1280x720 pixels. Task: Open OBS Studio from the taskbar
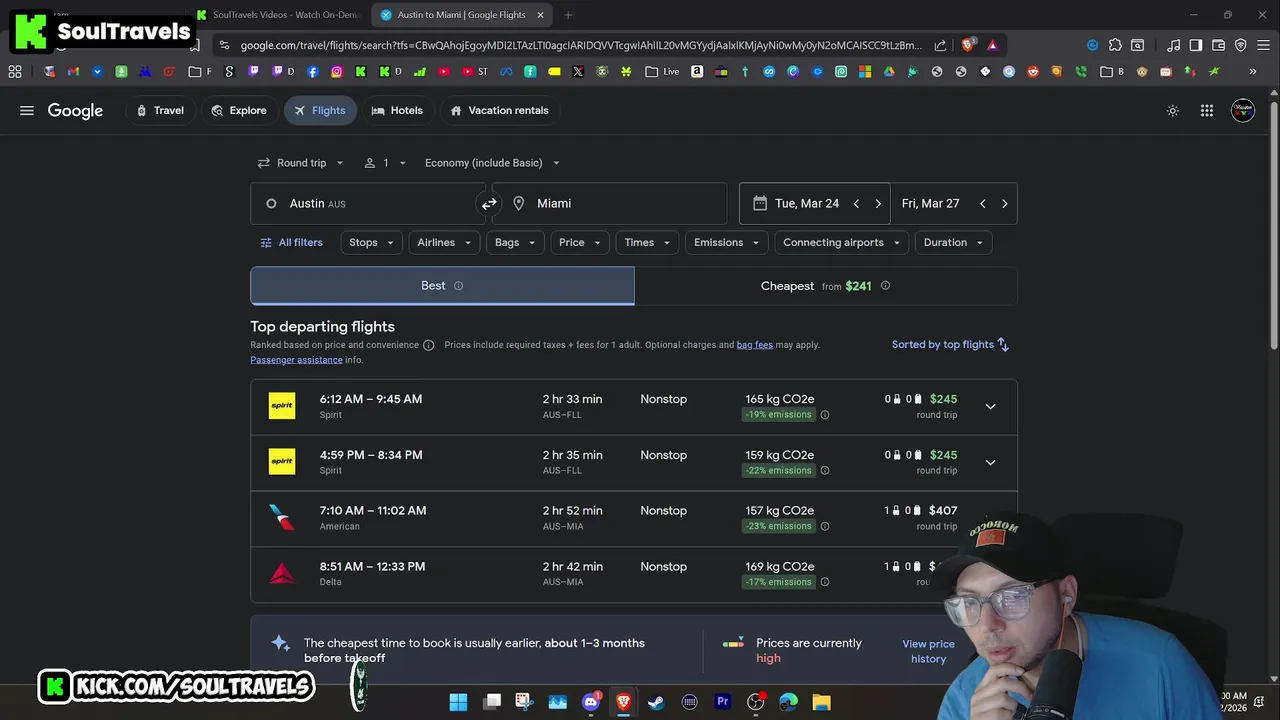[x=755, y=702]
